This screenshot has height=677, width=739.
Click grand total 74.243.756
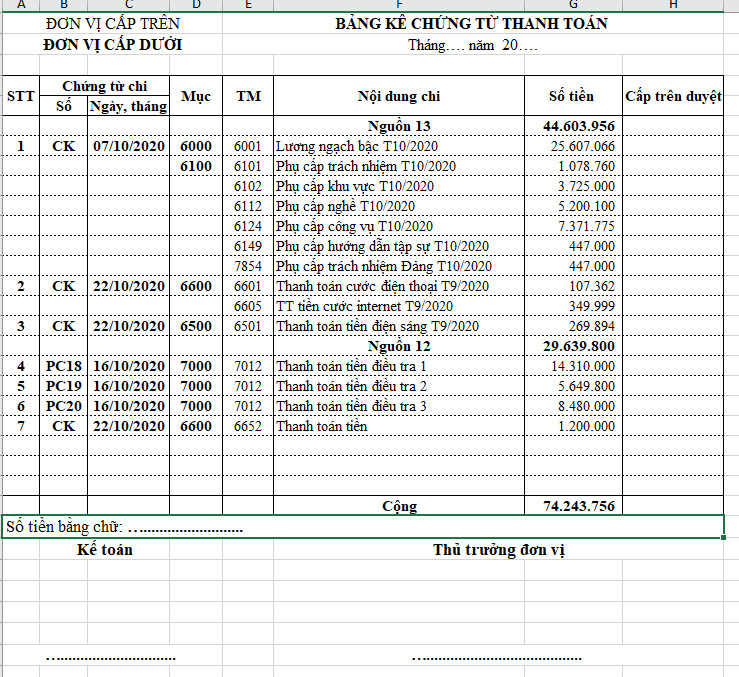(573, 505)
